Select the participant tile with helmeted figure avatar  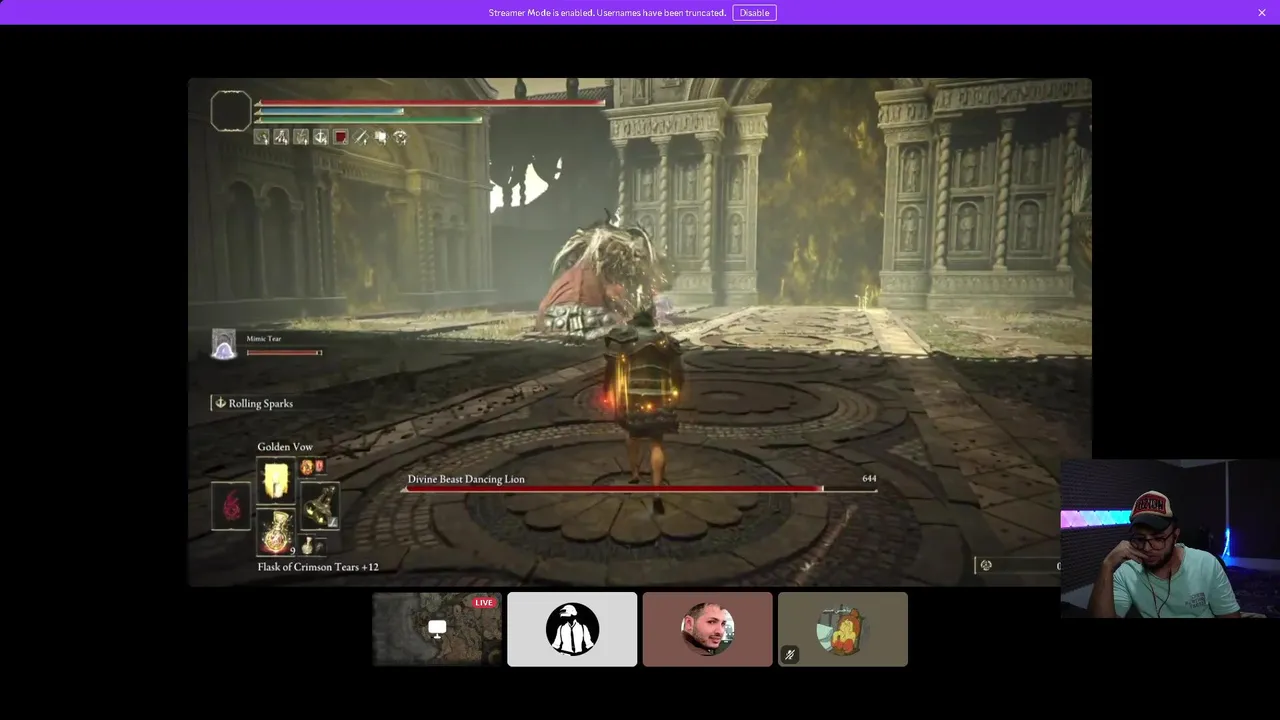[572, 629]
